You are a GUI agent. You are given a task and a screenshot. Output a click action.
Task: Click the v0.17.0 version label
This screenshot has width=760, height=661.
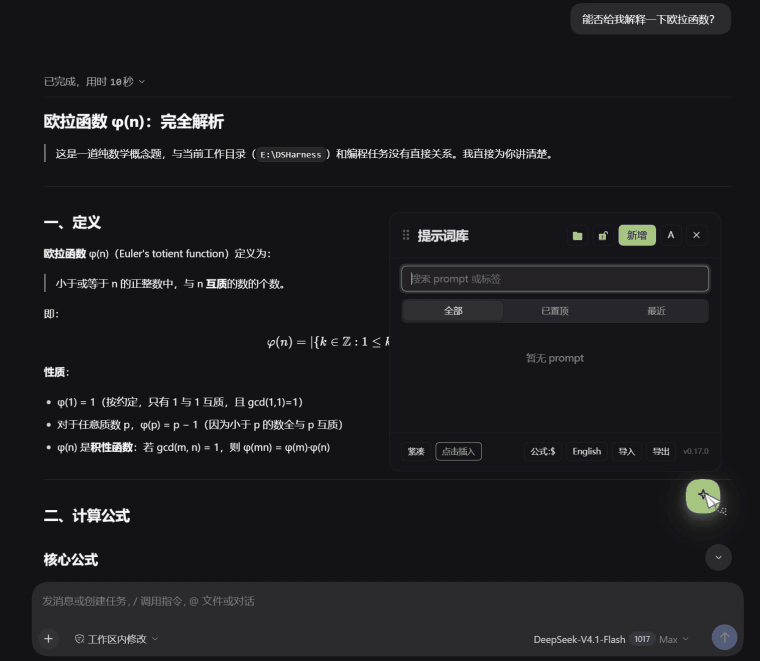tap(696, 452)
